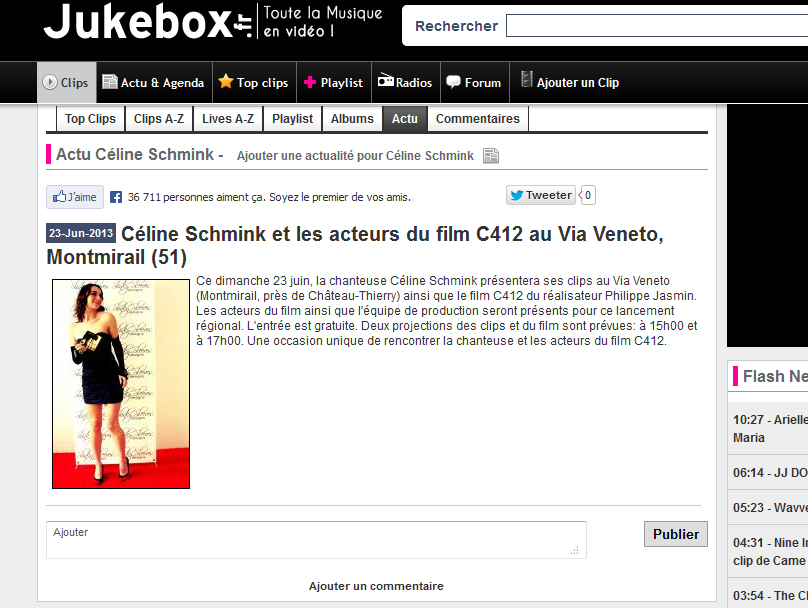Switch to the Top Clips tab
This screenshot has width=808, height=608.
(90, 119)
